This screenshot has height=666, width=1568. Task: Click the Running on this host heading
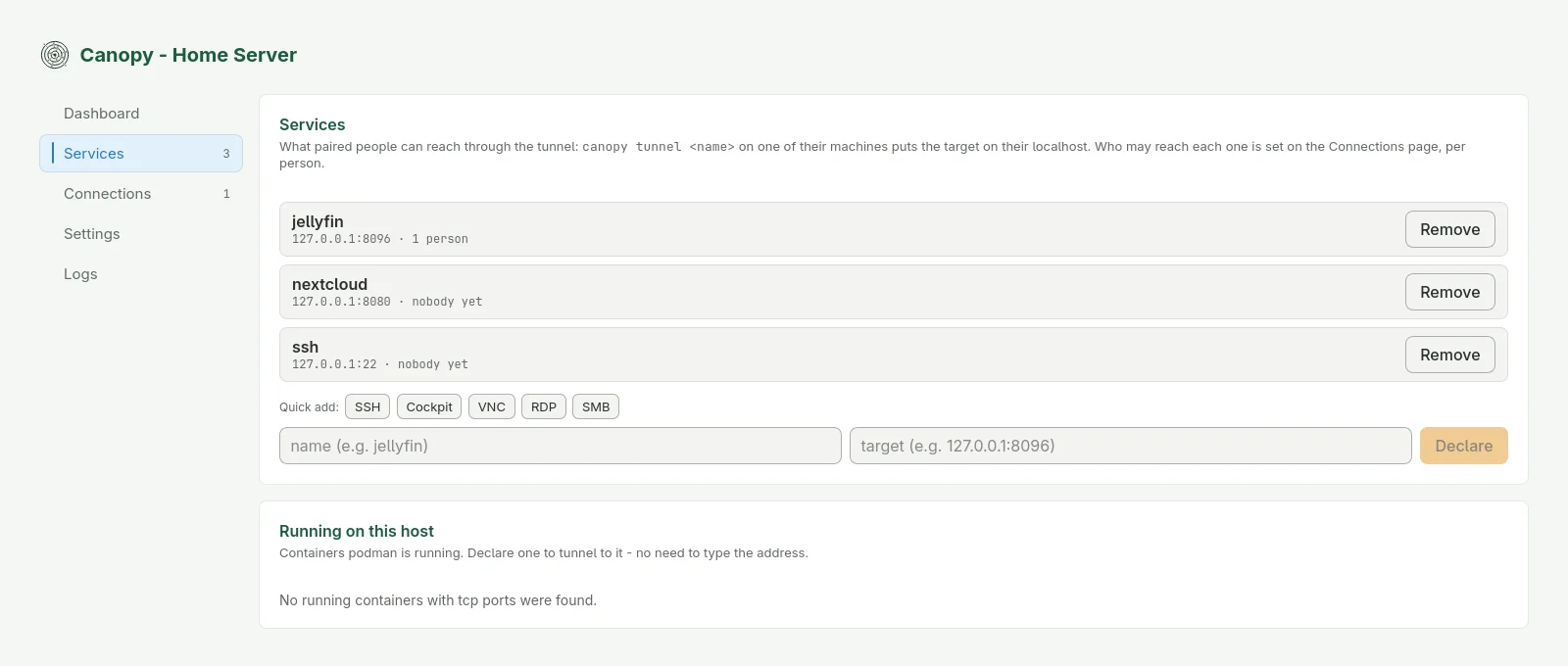click(357, 531)
